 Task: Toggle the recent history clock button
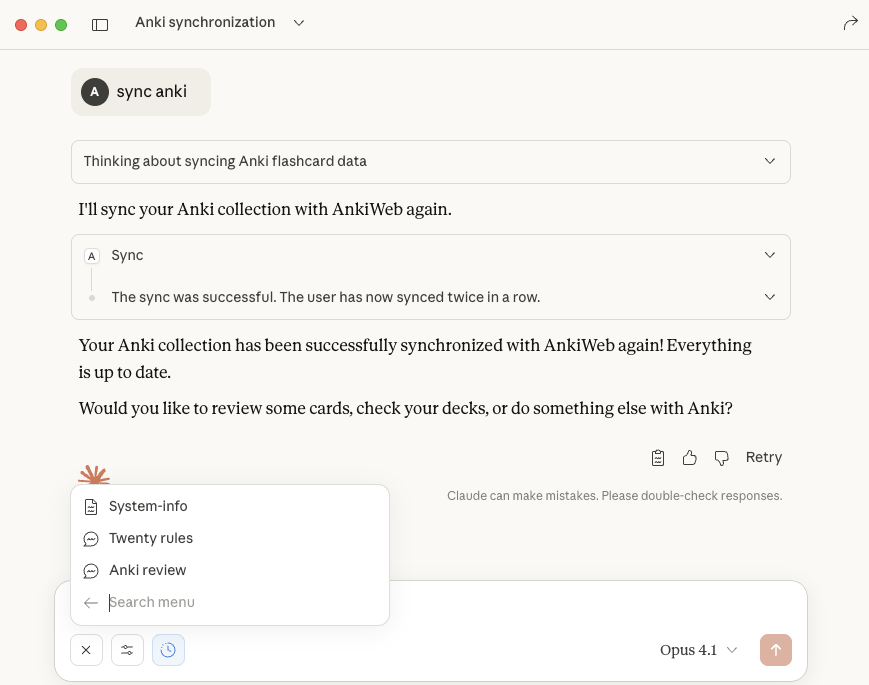click(168, 650)
